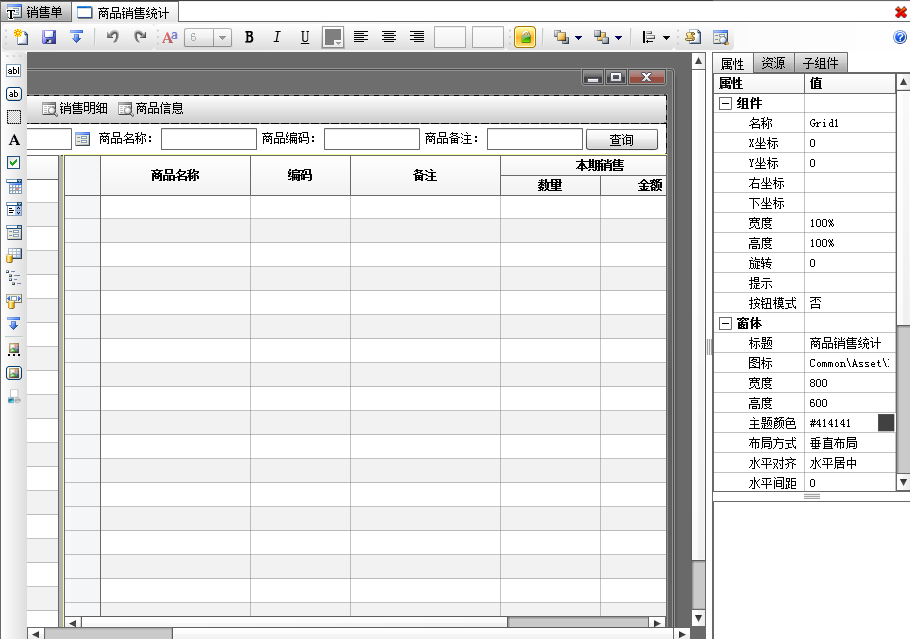Select the combo list box tool
Viewport: 910px width, 639px height.
[14, 209]
